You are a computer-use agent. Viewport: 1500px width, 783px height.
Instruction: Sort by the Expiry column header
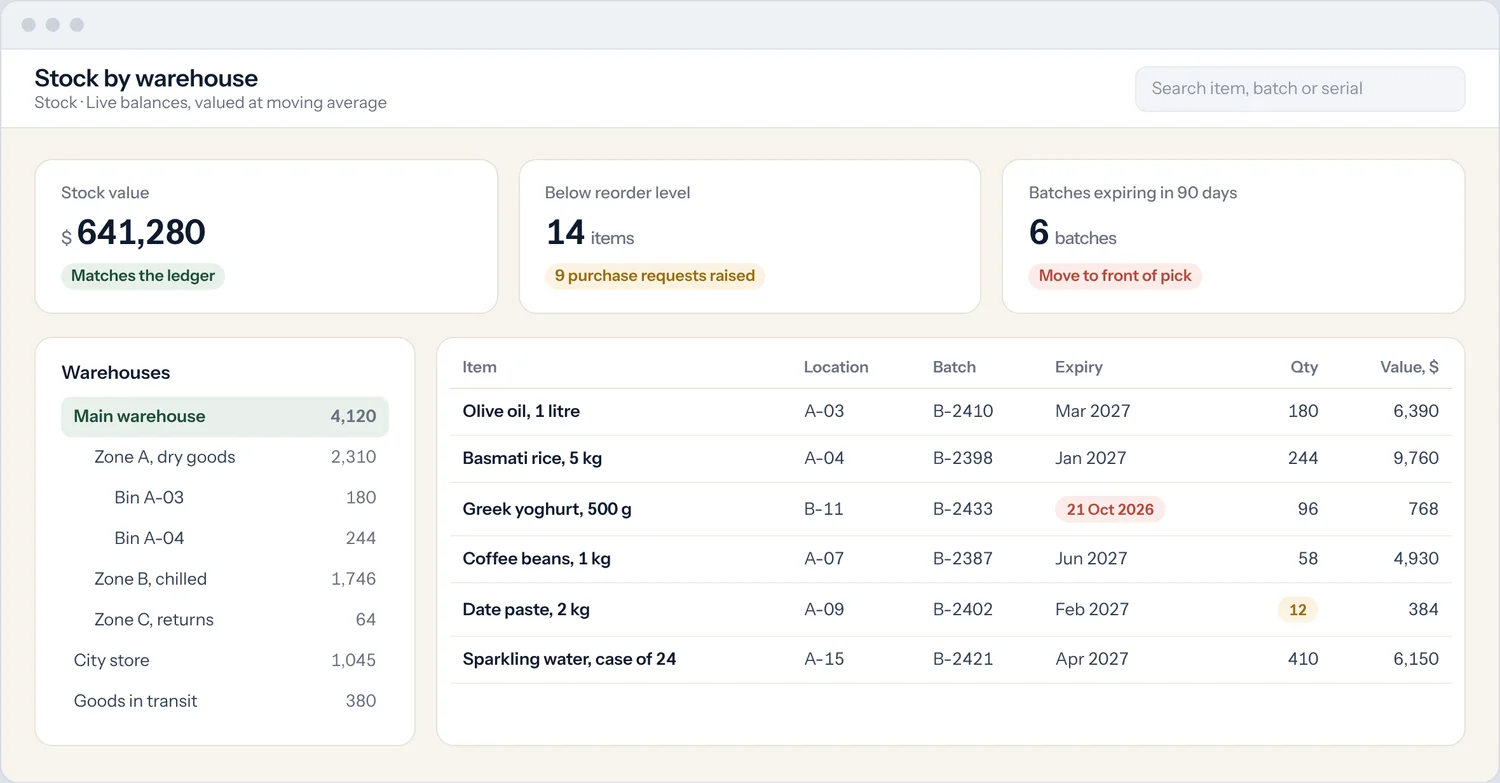pos(1079,367)
